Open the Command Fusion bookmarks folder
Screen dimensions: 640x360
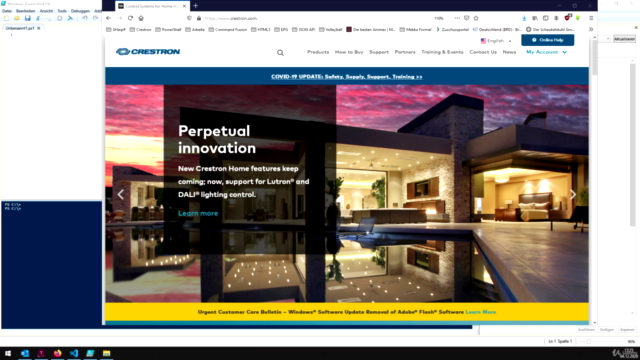click(228, 29)
